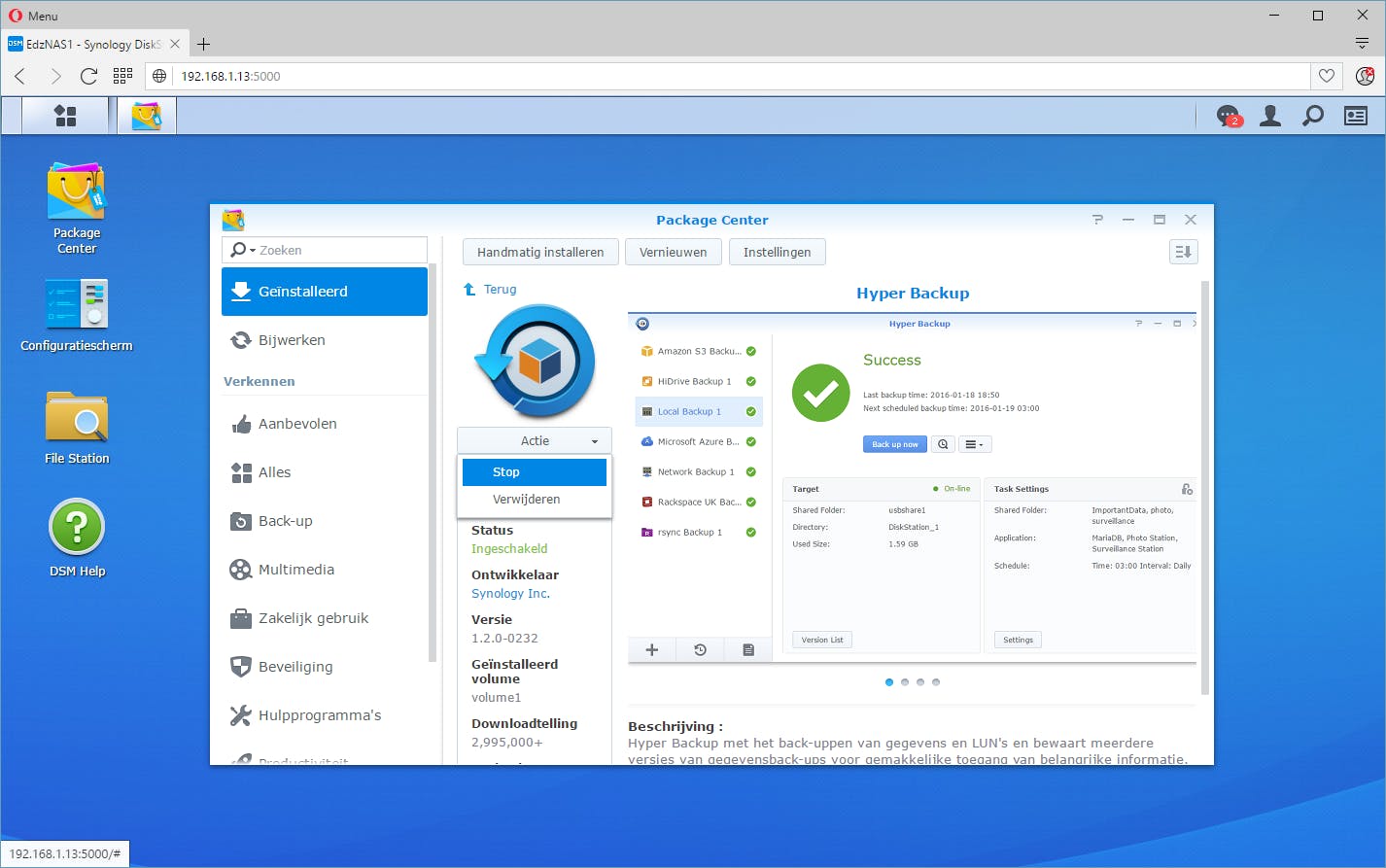The height and width of the screenshot is (868, 1386).
Task: Open the Package Center desktop shortcut
Action: click(x=77, y=208)
